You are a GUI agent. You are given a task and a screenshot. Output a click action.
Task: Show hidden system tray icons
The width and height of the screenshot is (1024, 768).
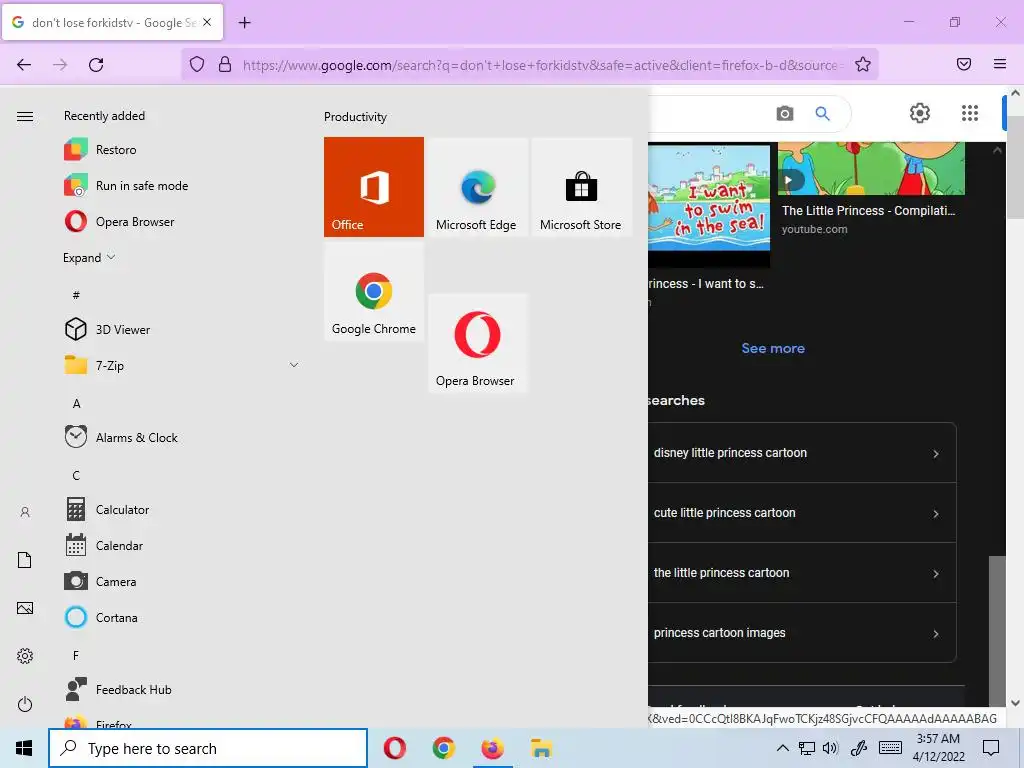(782, 748)
